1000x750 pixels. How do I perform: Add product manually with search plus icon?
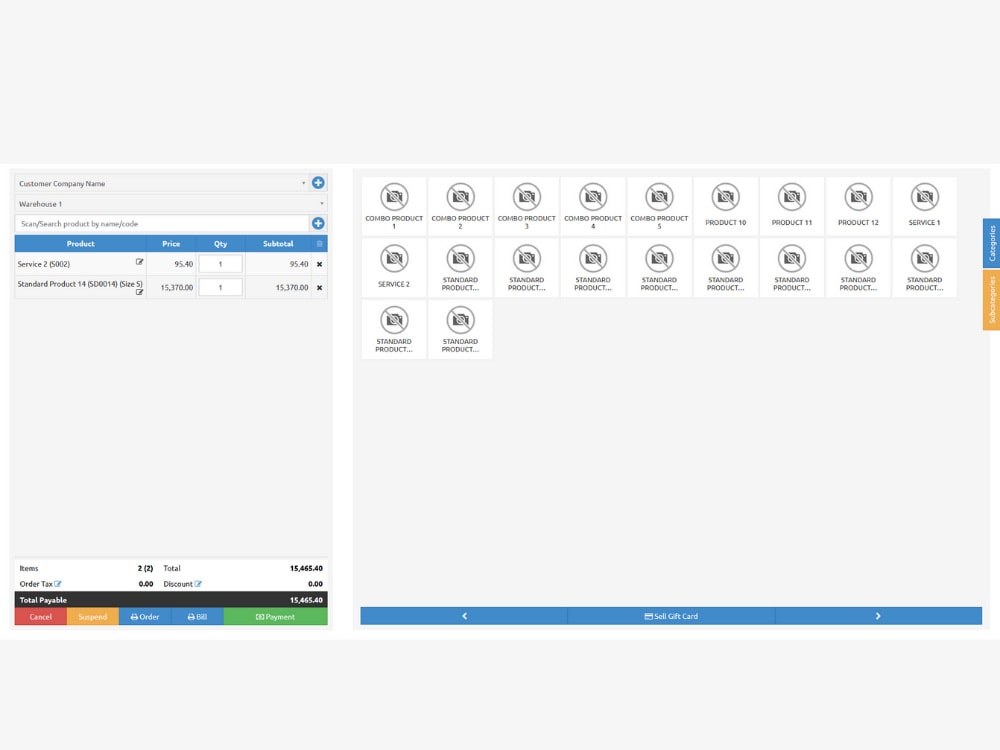[x=318, y=223]
